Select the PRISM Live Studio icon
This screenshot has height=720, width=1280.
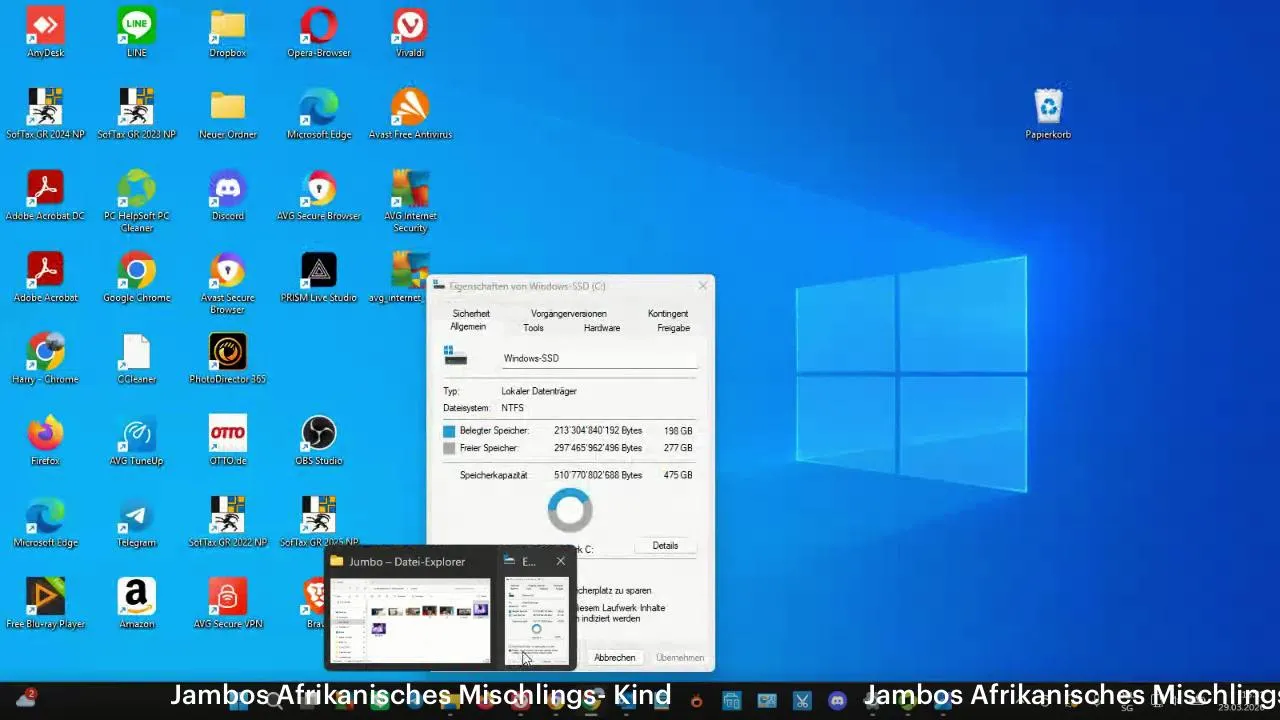[x=319, y=277]
